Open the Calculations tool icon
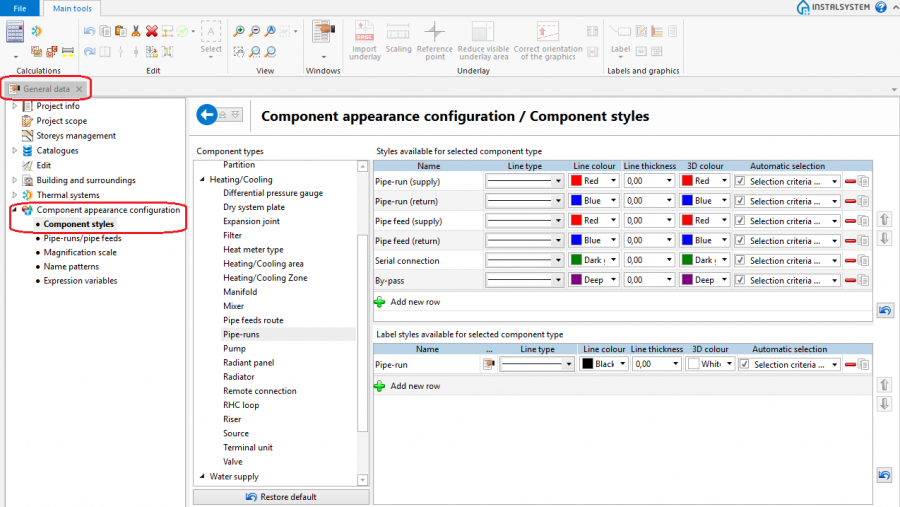This screenshot has width=900, height=507. [x=15, y=32]
